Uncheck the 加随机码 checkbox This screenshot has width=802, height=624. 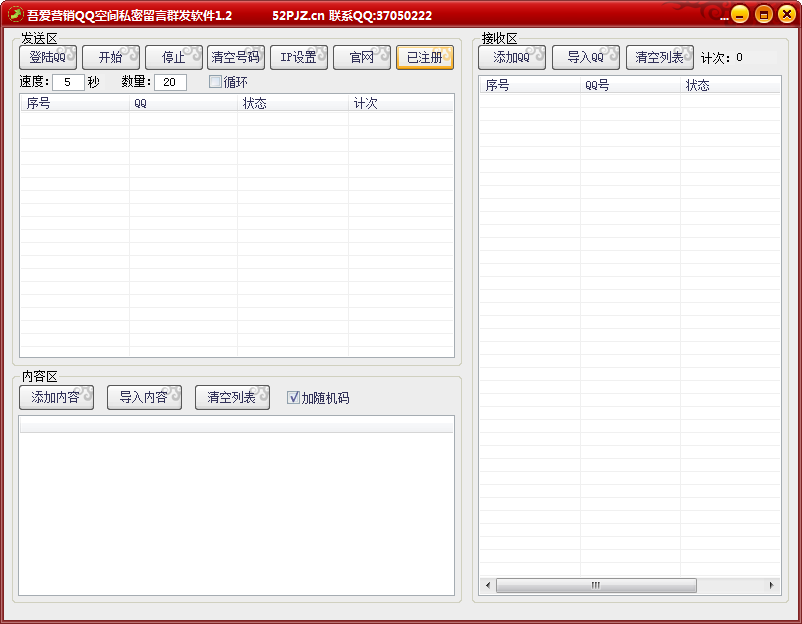click(x=293, y=398)
